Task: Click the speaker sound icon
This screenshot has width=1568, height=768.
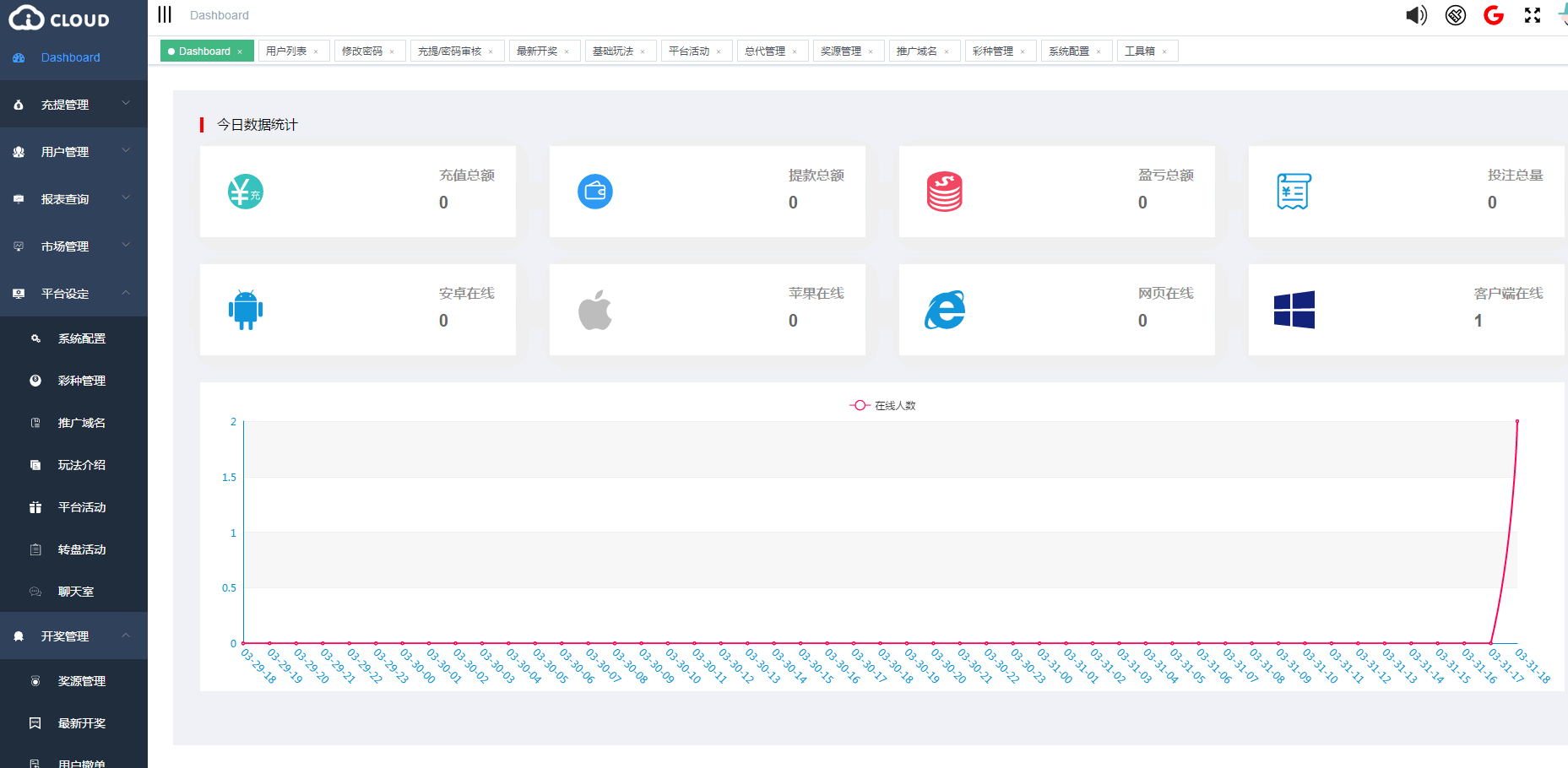Action: pos(1416,15)
